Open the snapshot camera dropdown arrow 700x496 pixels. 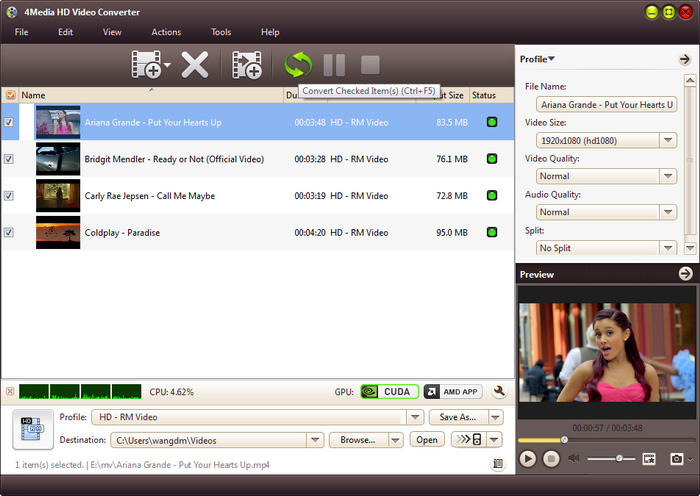[x=690, y=459]
